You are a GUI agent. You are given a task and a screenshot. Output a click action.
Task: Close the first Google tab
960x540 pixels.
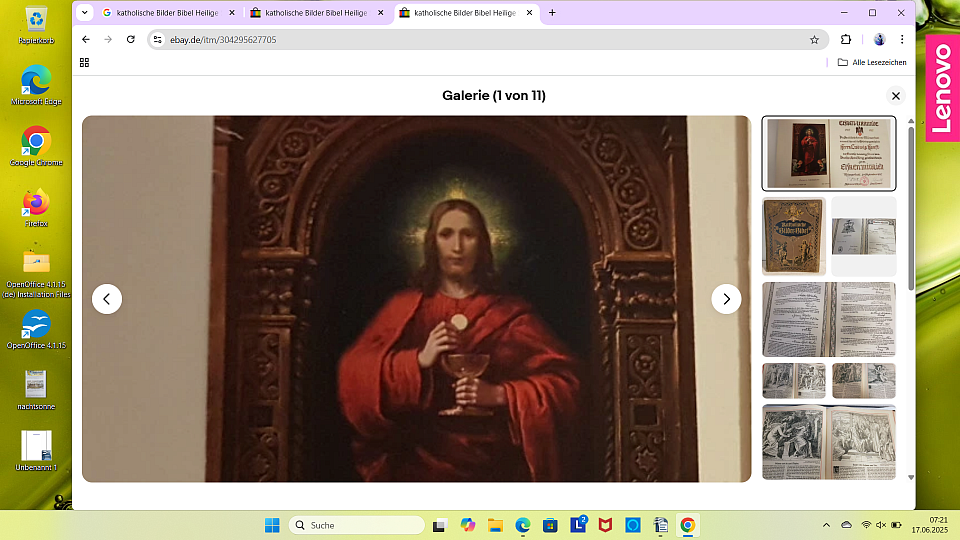tap(232, 13)
